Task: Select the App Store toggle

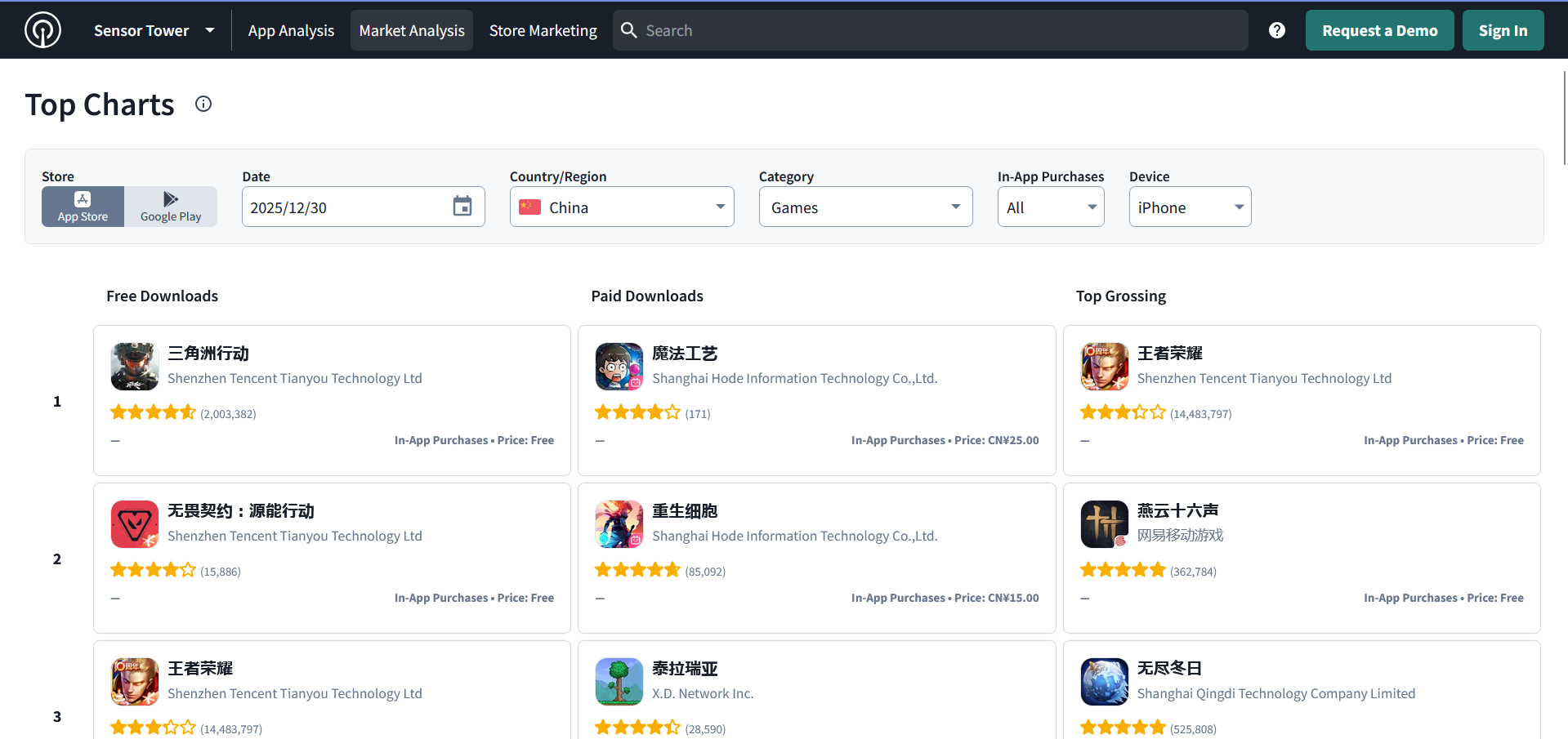Action: (83, 207)
